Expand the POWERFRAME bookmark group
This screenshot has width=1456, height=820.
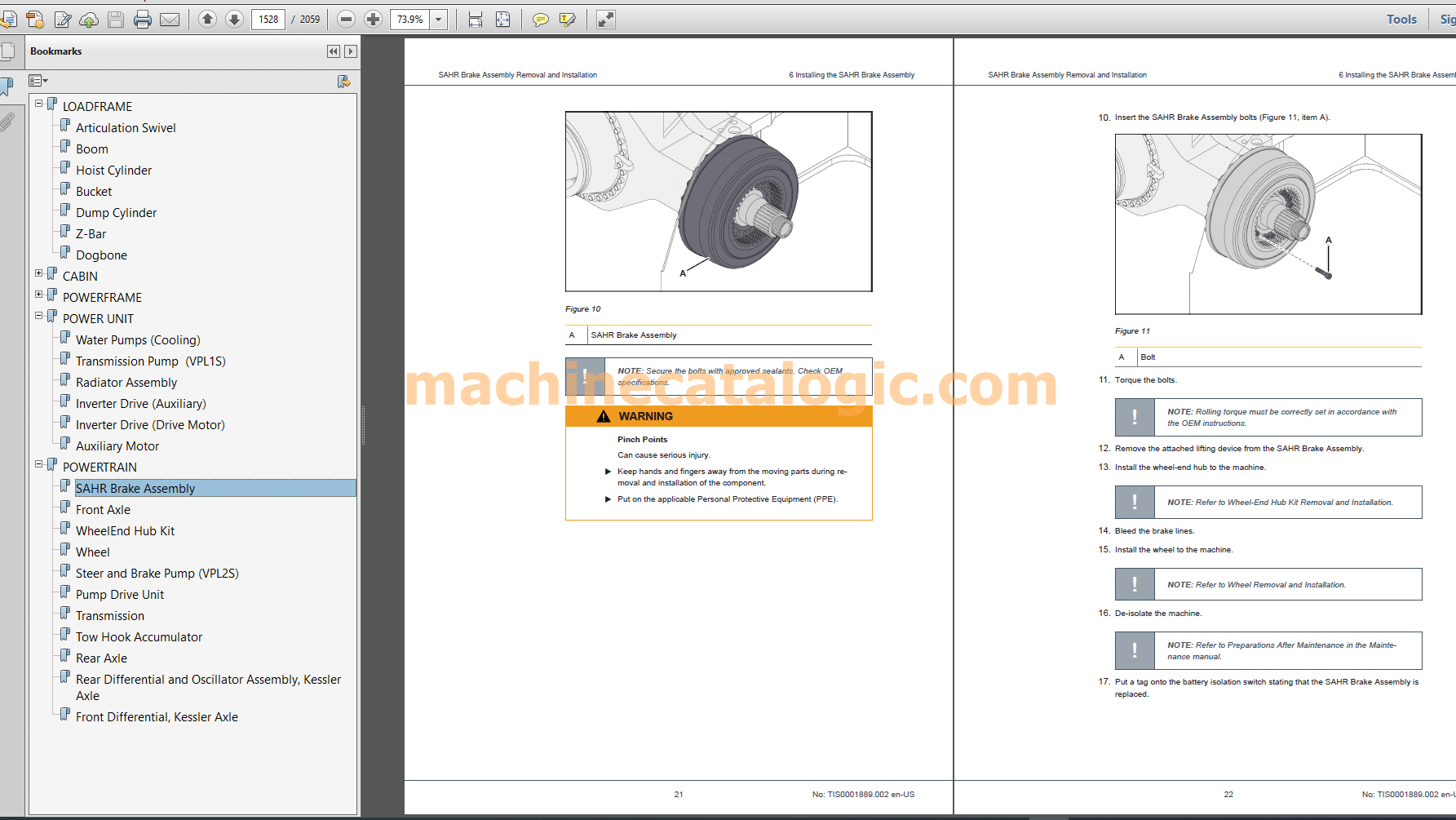(38, 295)
